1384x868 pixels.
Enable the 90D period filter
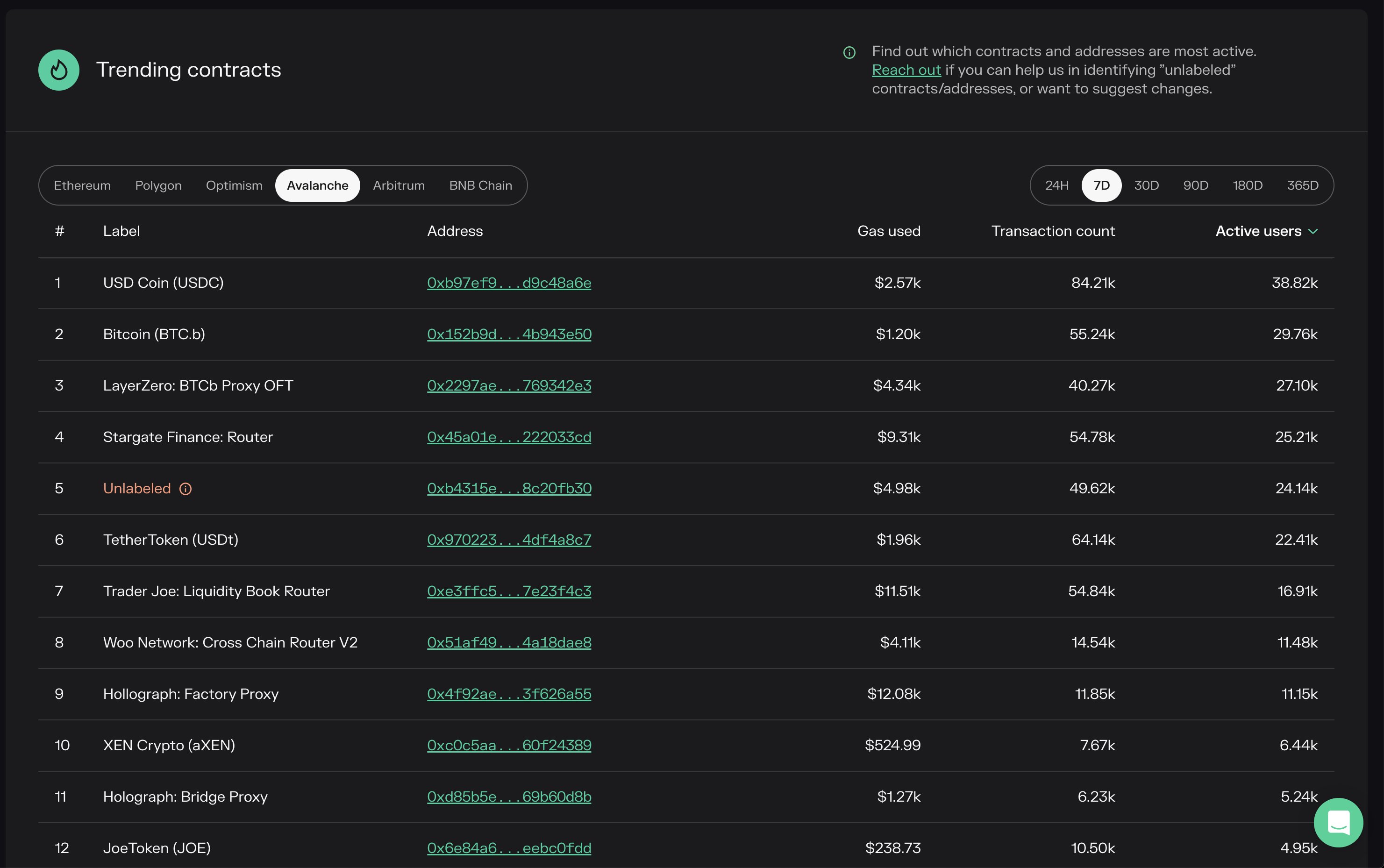point(1195,185)
